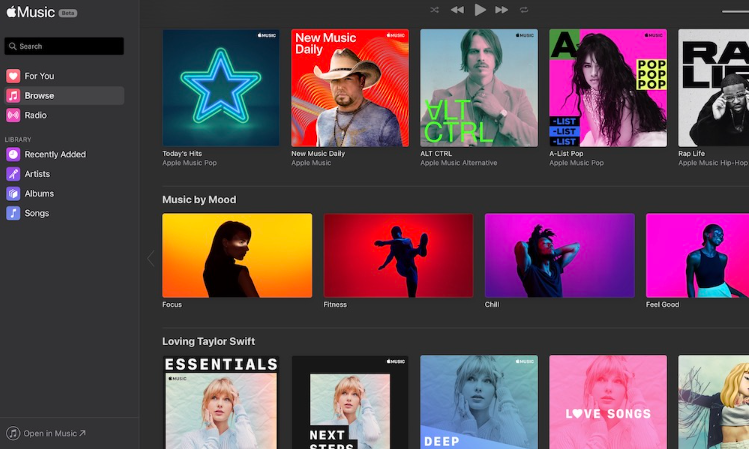Open the Taylor Swift Essentials cover
This screenshot has height=449, width=749.
(x=221, y=402)
